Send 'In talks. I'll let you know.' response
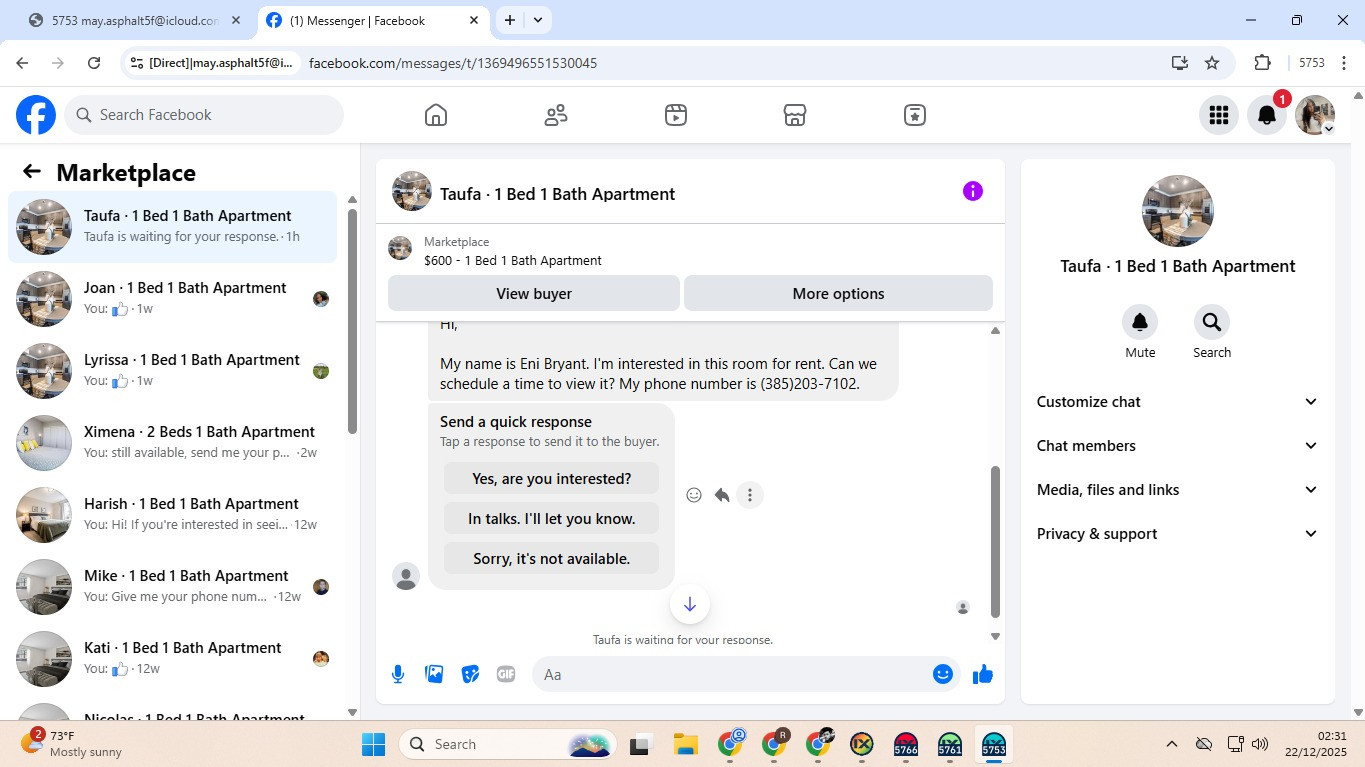The width and height of the screenshot is (1365, 767). [x=552, y=519]
